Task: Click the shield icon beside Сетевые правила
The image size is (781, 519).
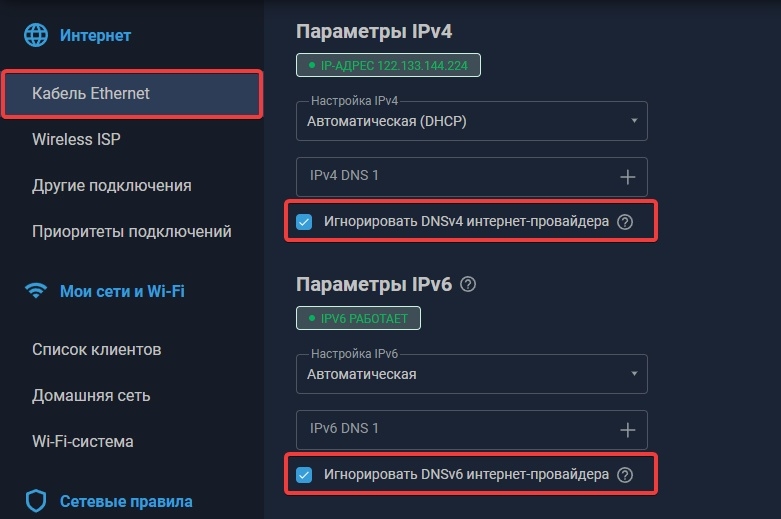Action: pyautogui.click(x=36, y=501)
